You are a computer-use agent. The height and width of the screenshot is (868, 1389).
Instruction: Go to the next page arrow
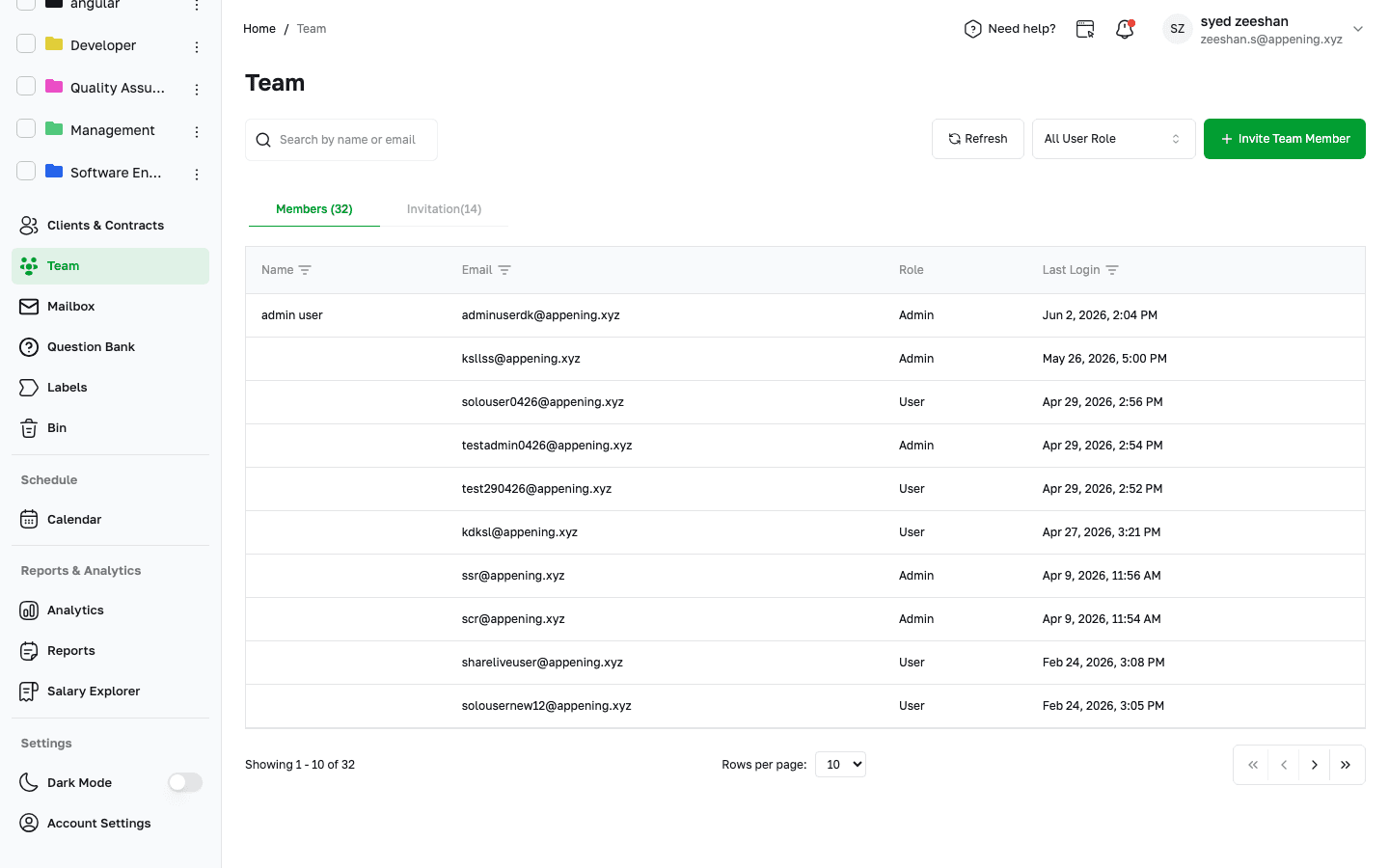1314,765
